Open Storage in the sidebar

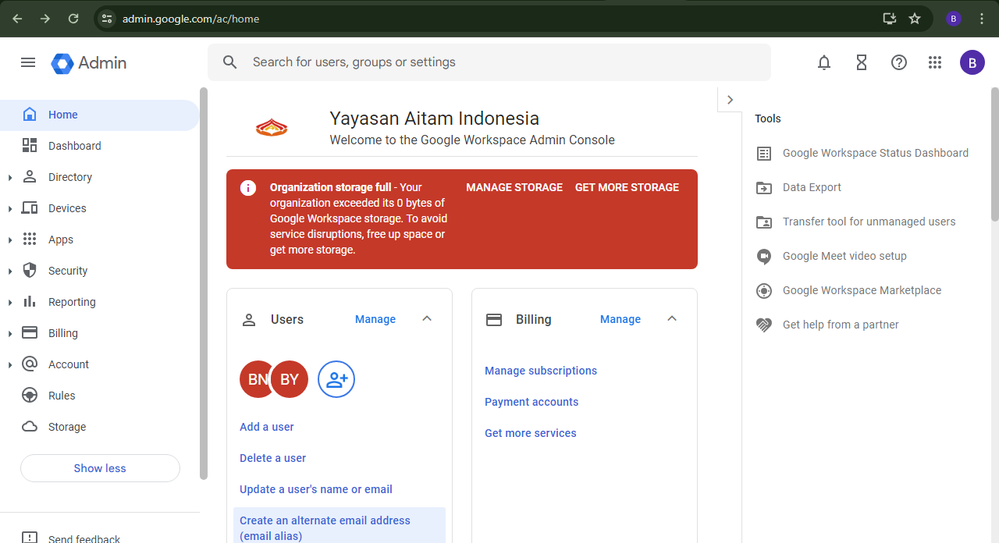[x=100, y=427]
